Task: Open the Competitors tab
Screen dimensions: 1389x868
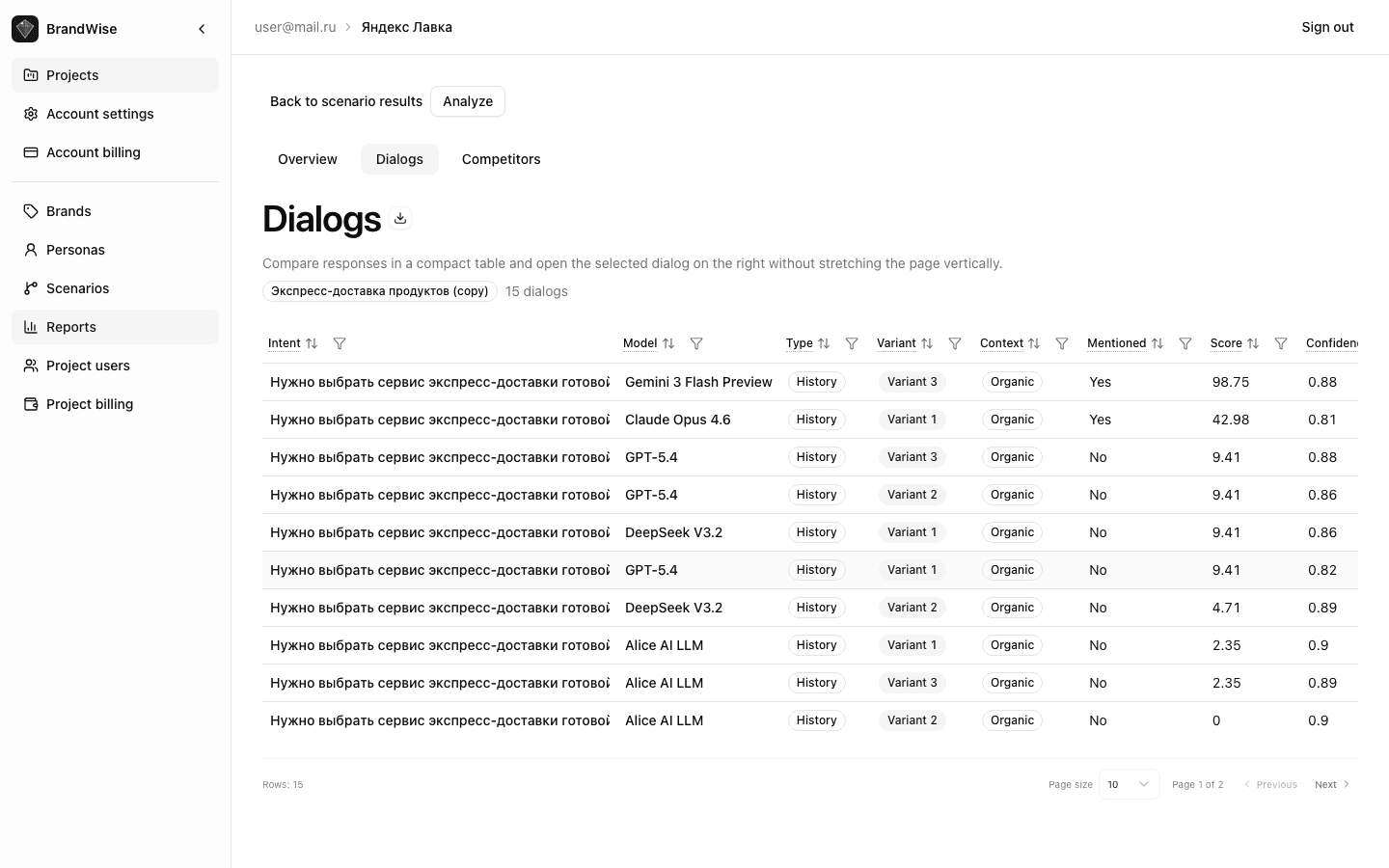Action: [501, 159]
